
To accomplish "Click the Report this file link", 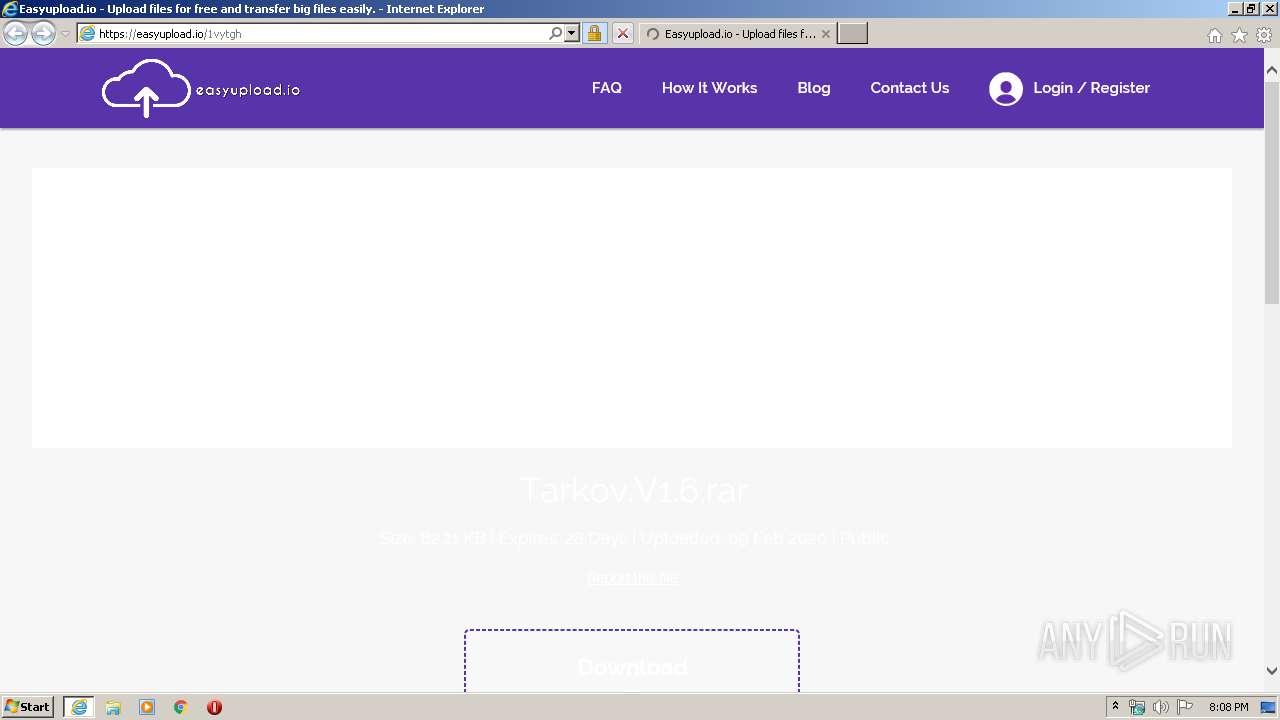I will tap(633, 578).
